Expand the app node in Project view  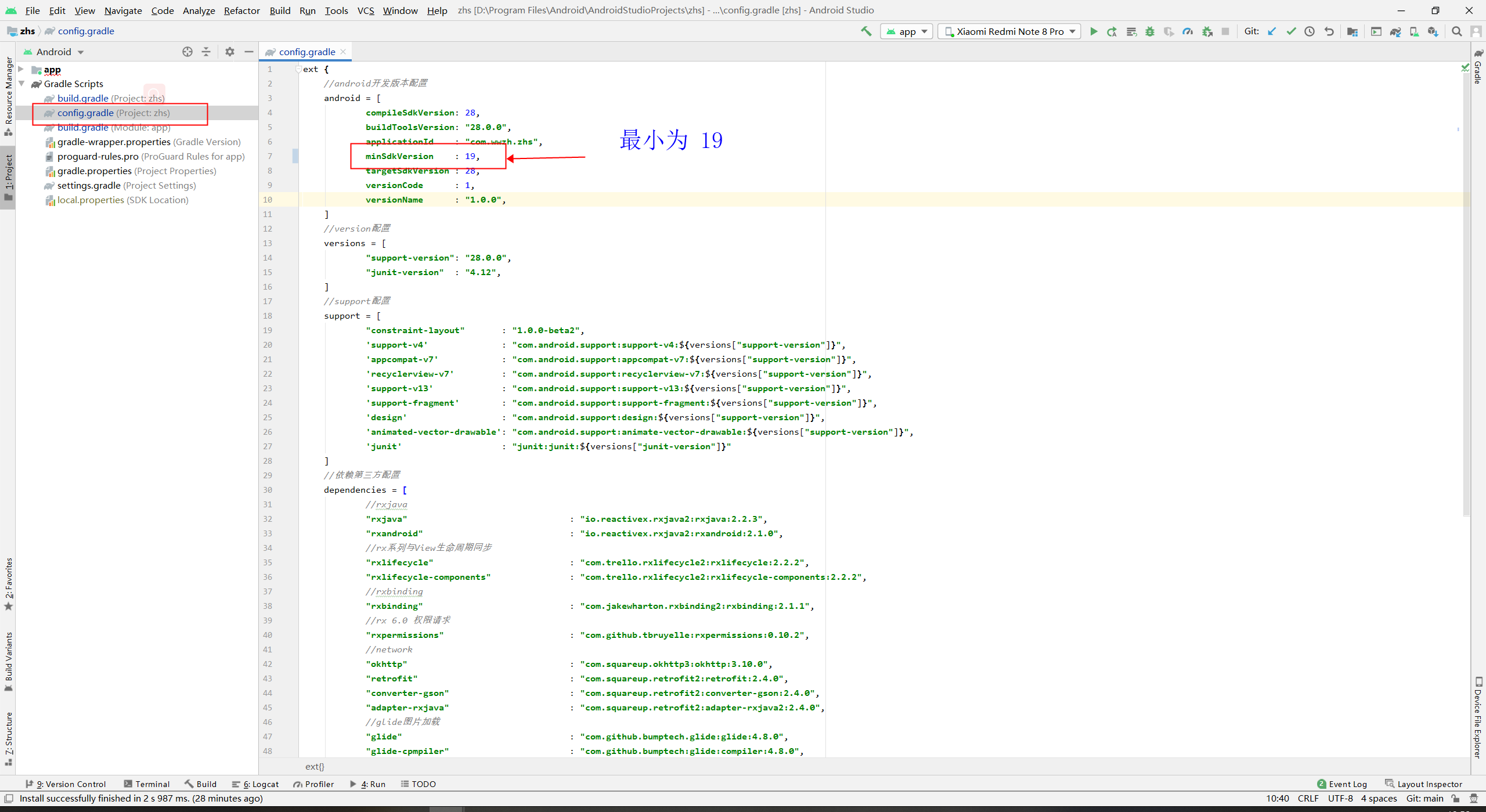[20, 69]
